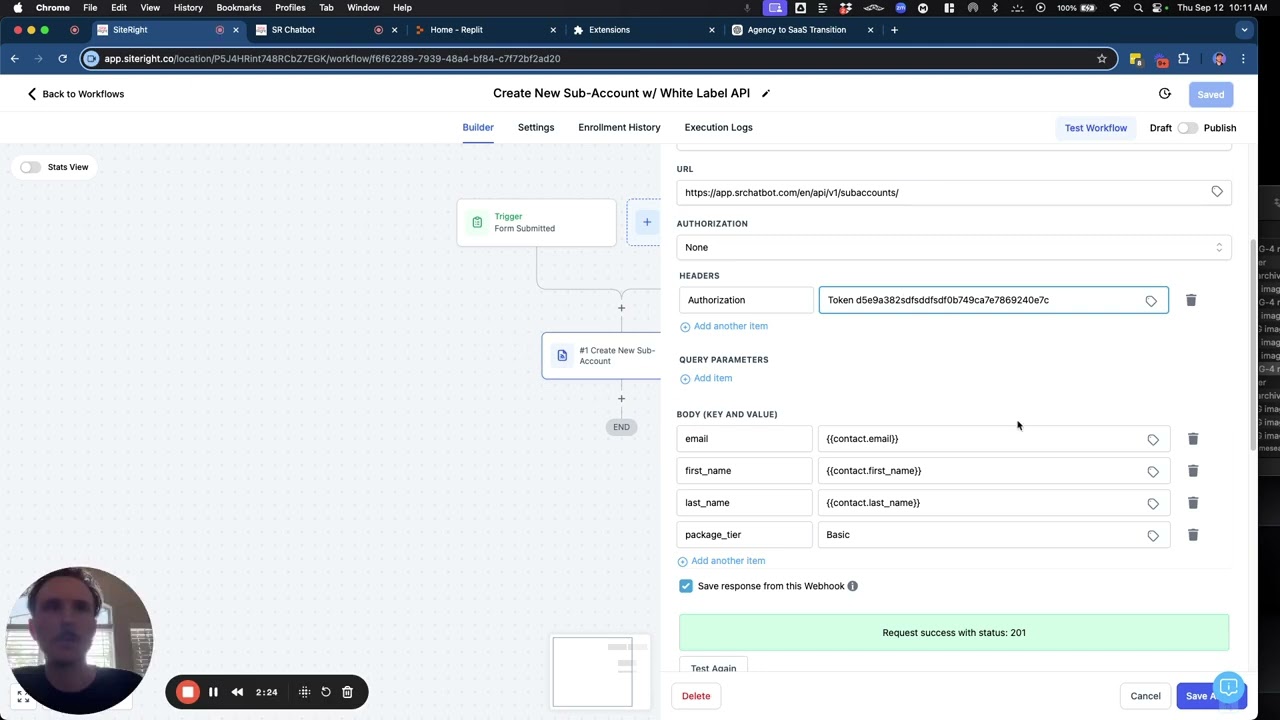Click the pencil icon beside workflow title
This screenshot has width=1280, height=720.
pos(766,94)
